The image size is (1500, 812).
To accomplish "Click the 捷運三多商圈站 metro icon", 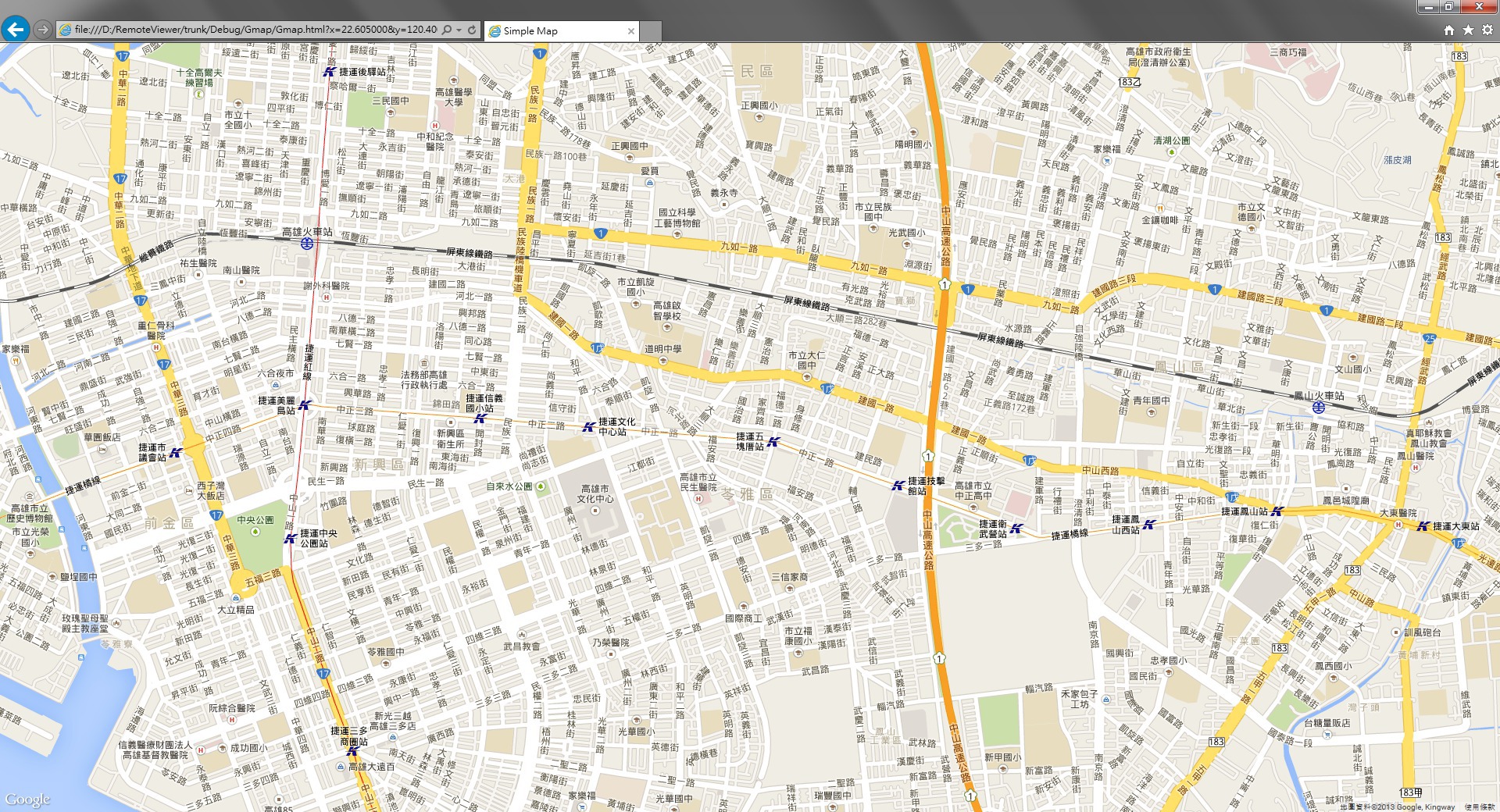I will (352, 751).
